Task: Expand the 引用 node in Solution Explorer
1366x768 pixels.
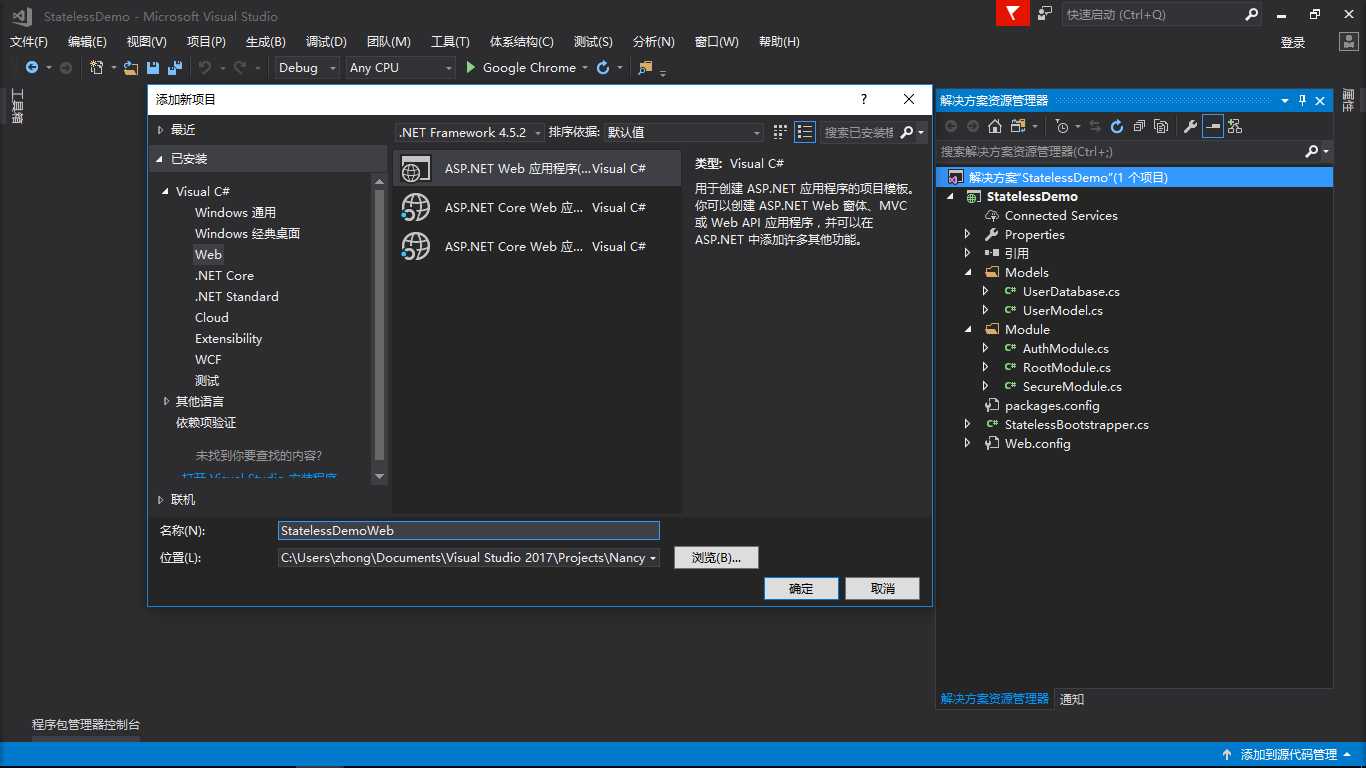Action: [968, 253]
